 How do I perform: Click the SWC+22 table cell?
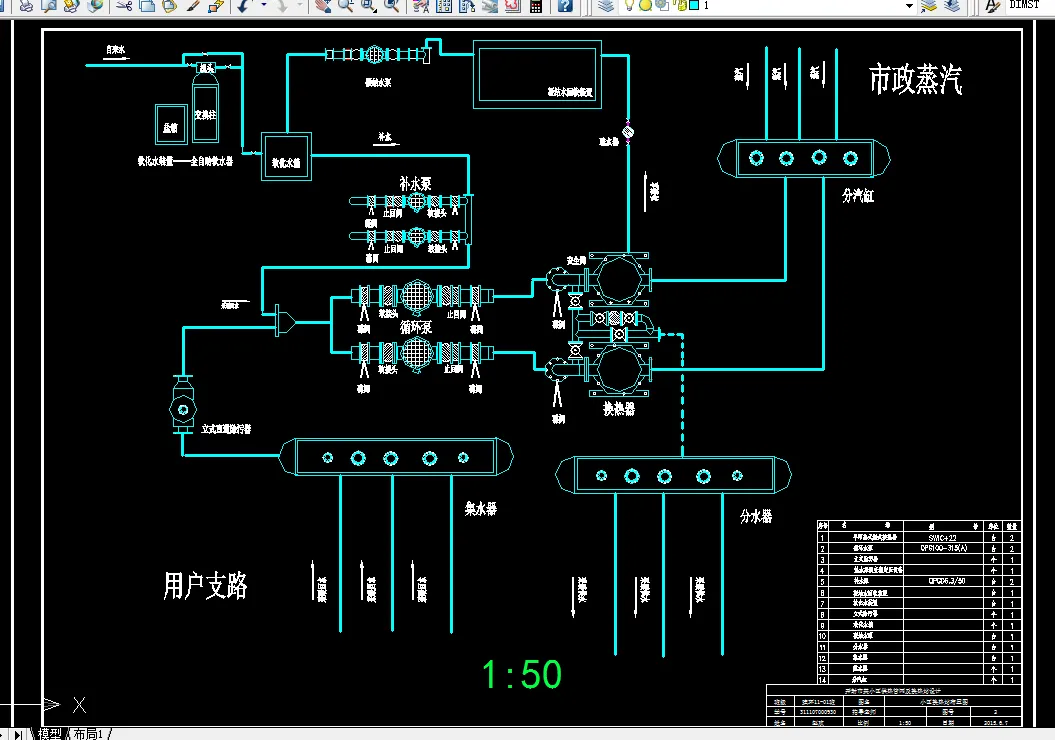pyautogui.click(x=942, y=538)
